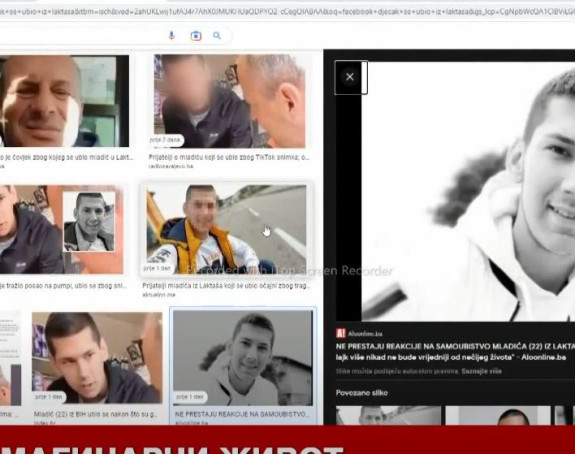Click 'prije 1 dan' badge on white hoodie thumbnail
The width and height of the screenshot is (575, 454).
click(x=190, y=397)
